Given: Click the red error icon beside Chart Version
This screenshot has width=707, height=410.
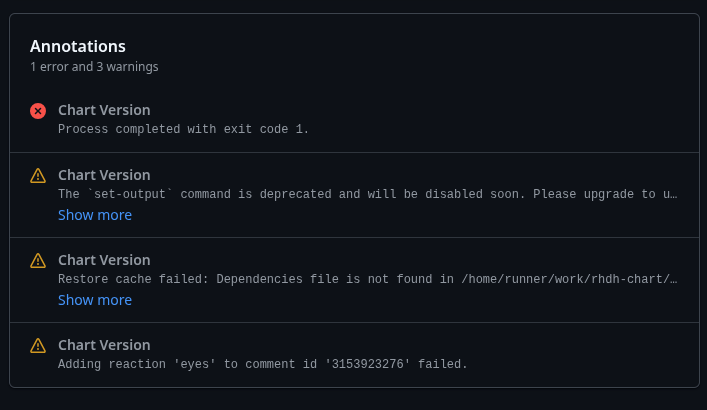Looking at the screenshot, I should tap(38, 111).
